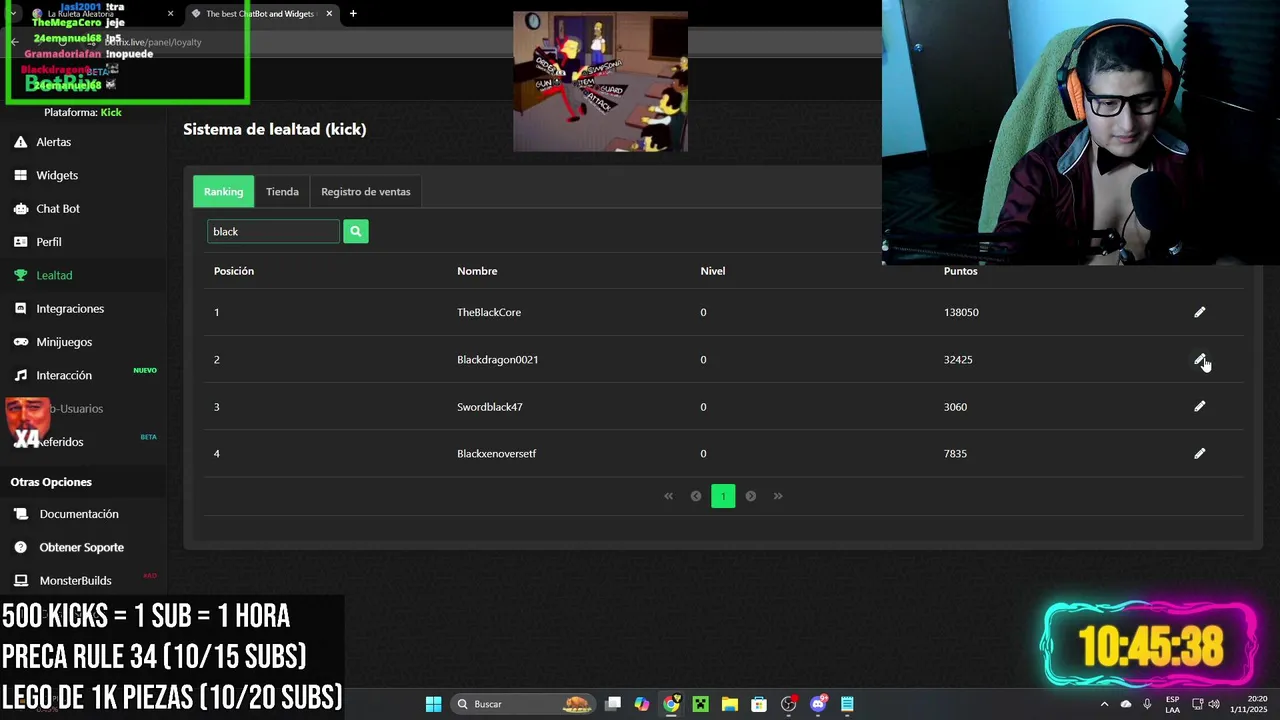The width and height of the screenshot is (1280, 720).
Task: Select TheBlackCore name cell
Action: (x=489, y=312)
